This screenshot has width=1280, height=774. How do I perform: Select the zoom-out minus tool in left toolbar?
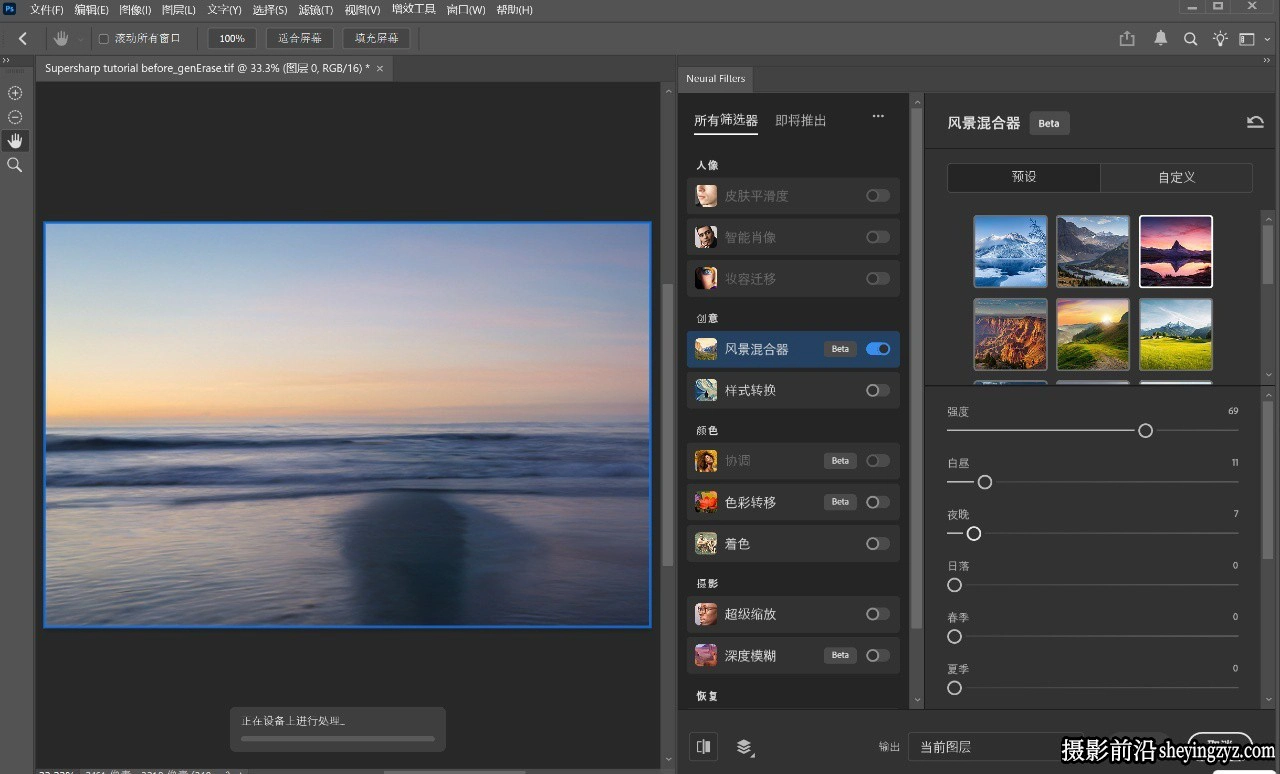pyautogui.click(x=15, y=117)
